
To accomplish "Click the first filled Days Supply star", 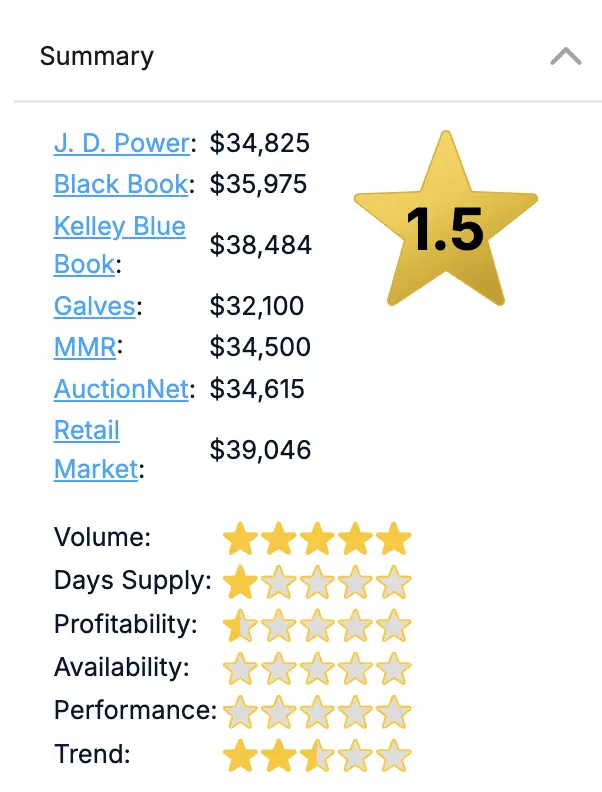I will [240, 582].
